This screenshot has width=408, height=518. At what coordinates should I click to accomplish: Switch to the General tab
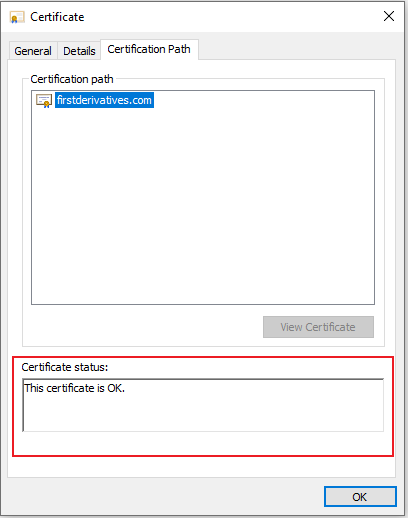click(33, 51)
